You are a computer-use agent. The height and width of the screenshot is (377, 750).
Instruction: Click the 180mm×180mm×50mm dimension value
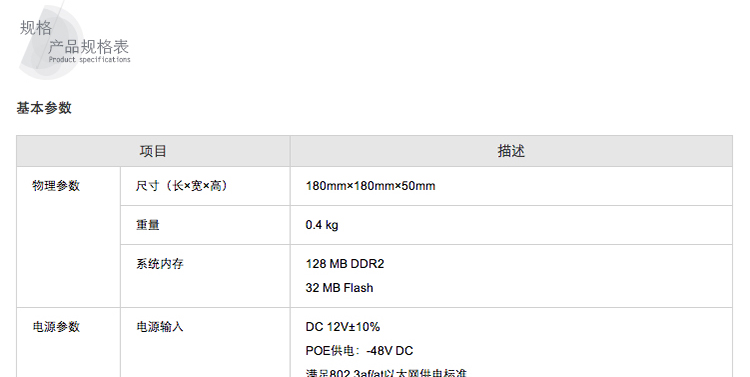370,186
